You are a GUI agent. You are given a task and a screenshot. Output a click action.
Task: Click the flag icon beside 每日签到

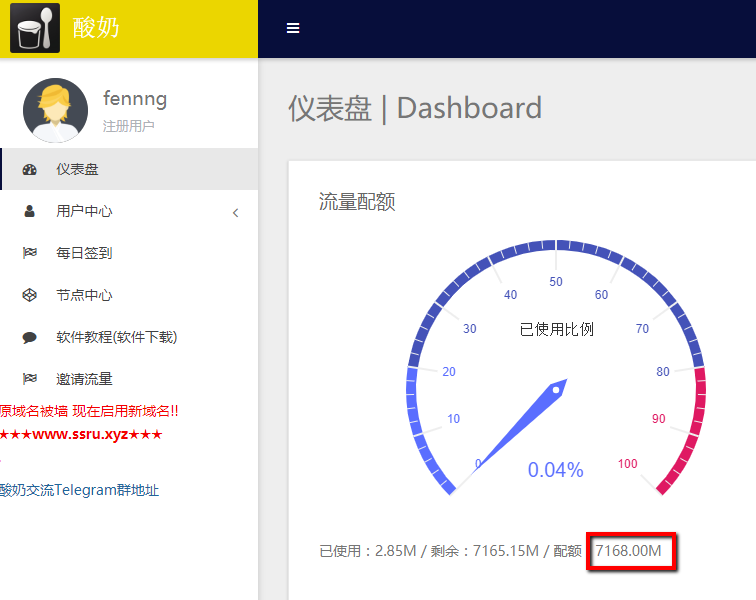(x=29, y=254)
